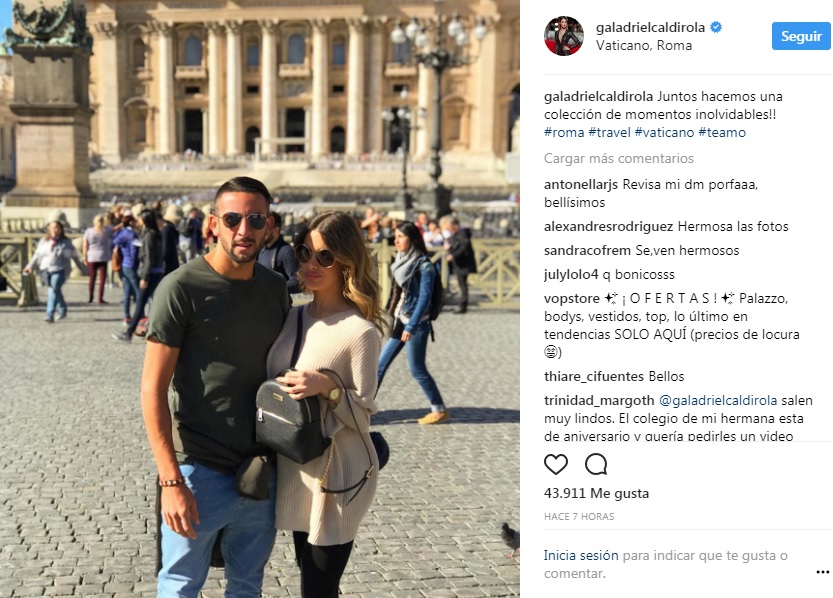This screenshot has width=833, height=598.
Task: Open the #vaticano hashtag
Action: (x=664, y=132)
